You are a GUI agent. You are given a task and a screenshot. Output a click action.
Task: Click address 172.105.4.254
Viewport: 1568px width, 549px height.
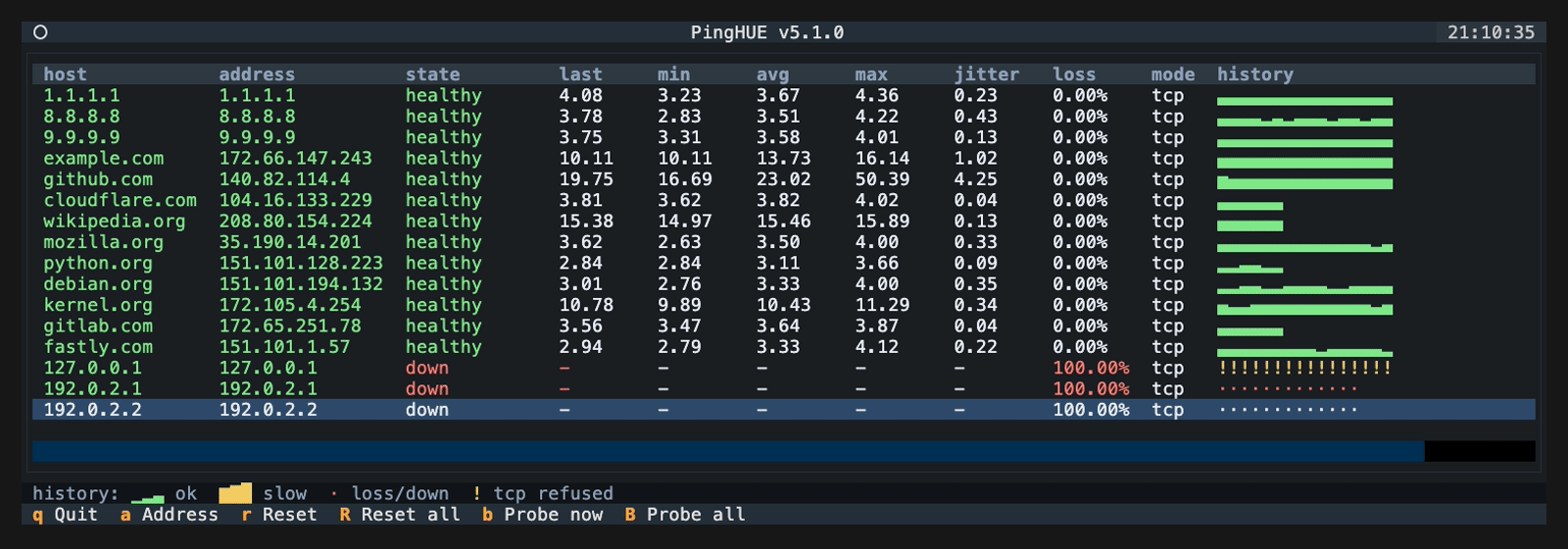tap(290, 305)
